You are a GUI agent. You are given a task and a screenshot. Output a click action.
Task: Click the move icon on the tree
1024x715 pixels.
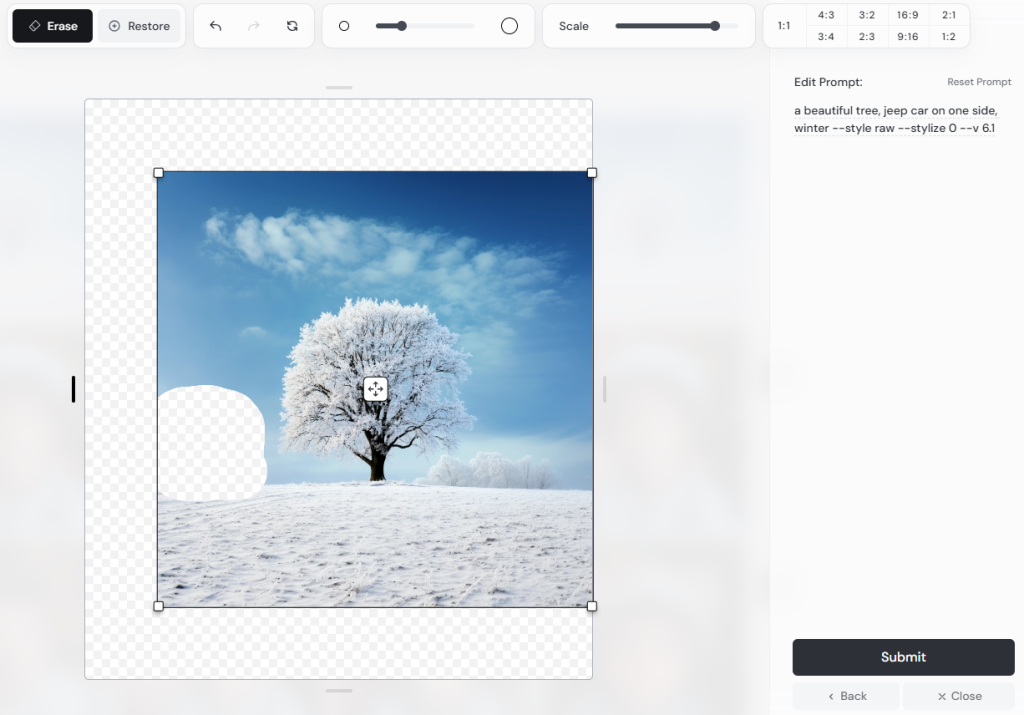(375, 389)
